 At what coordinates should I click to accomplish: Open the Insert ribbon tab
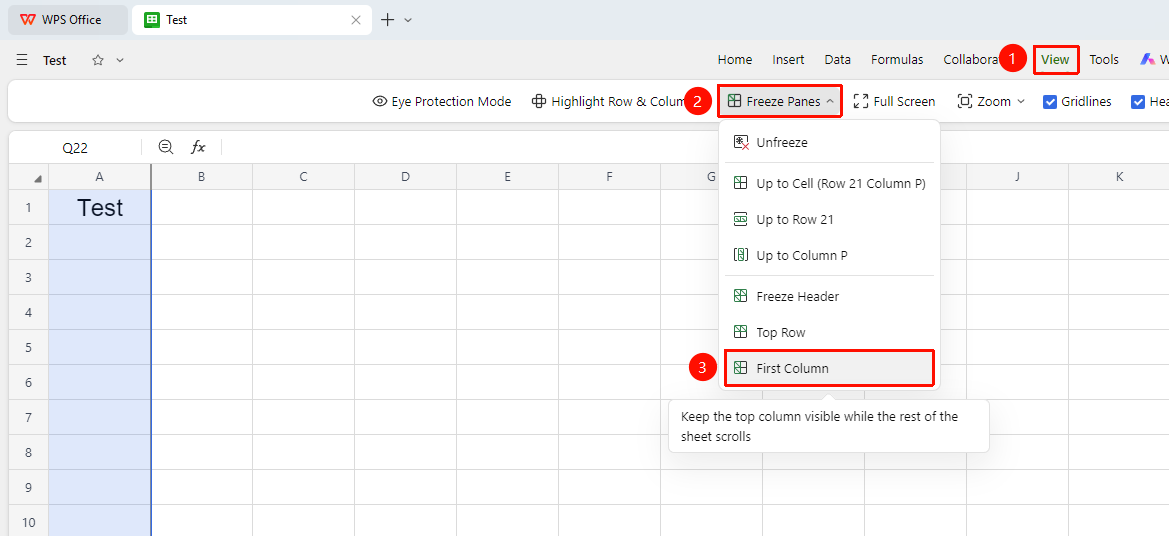point(788,60)
